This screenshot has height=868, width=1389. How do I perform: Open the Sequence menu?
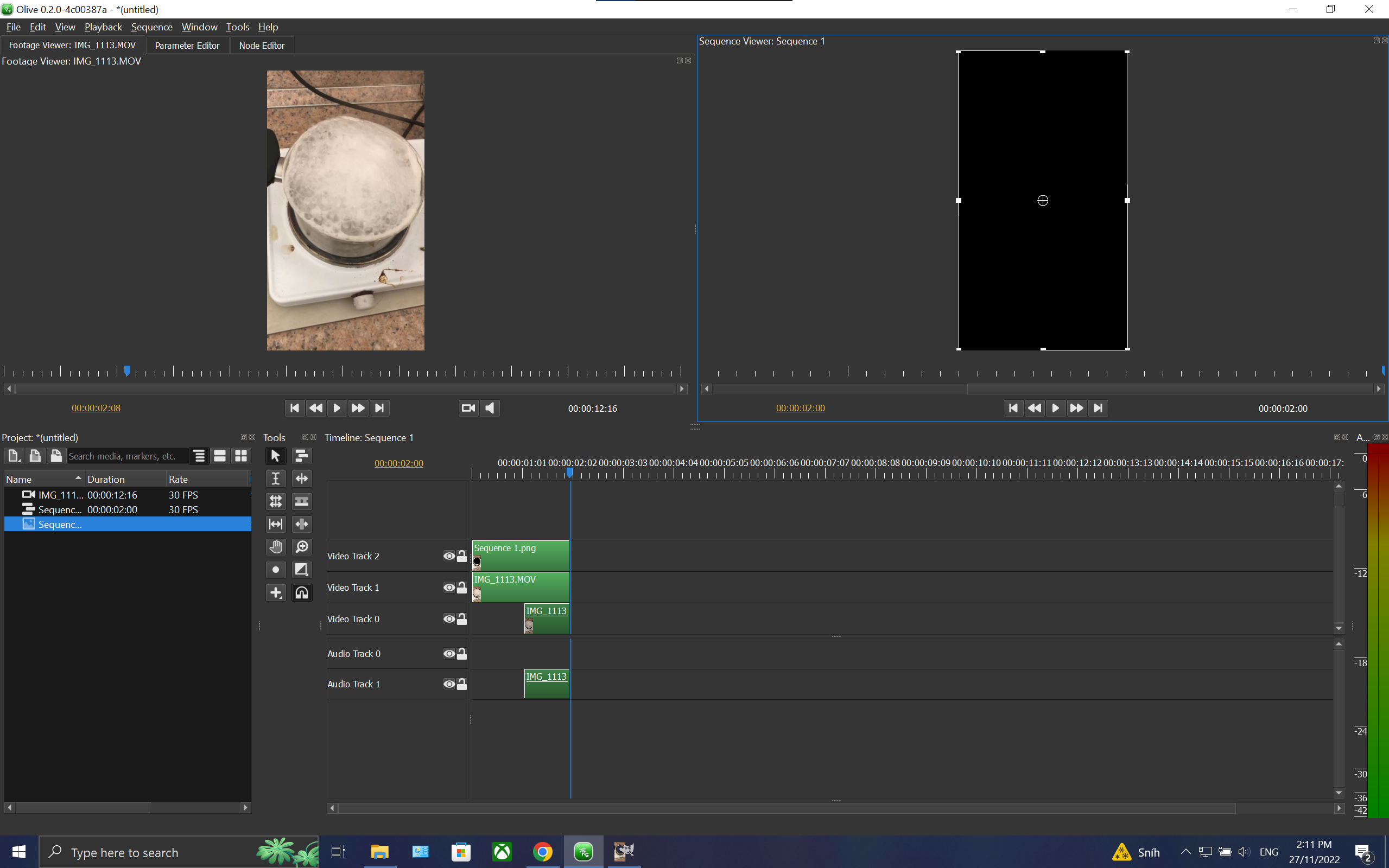(x=151, y=27)
